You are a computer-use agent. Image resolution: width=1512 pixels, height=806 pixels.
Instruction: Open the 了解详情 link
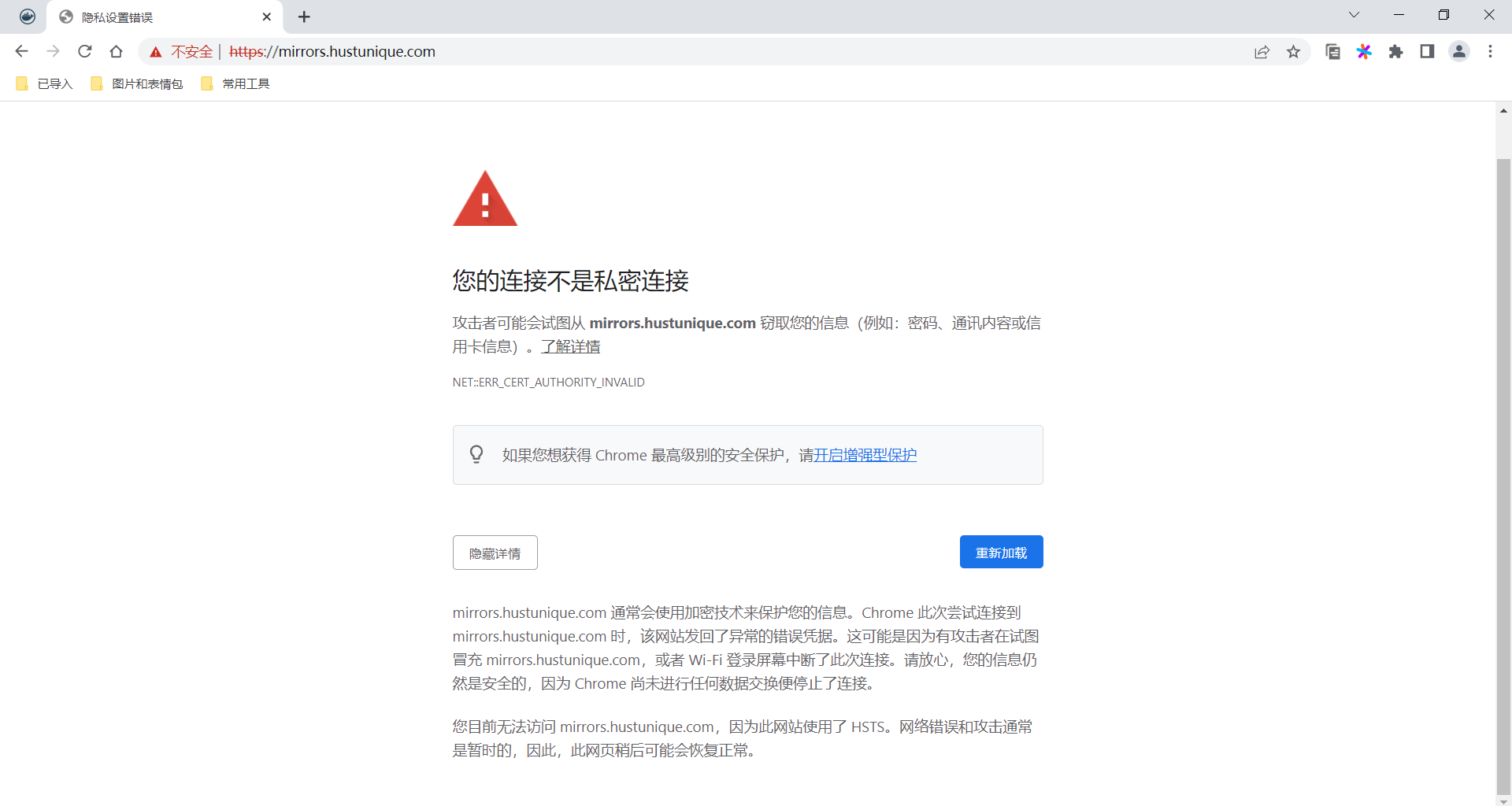tap(571, 346)
